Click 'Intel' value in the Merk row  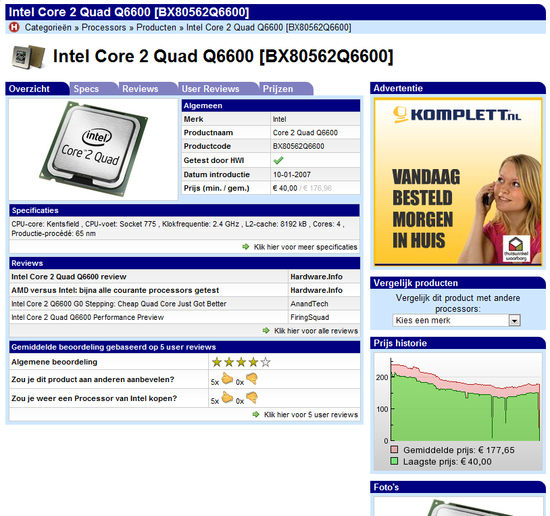click(x=280, y=119)
